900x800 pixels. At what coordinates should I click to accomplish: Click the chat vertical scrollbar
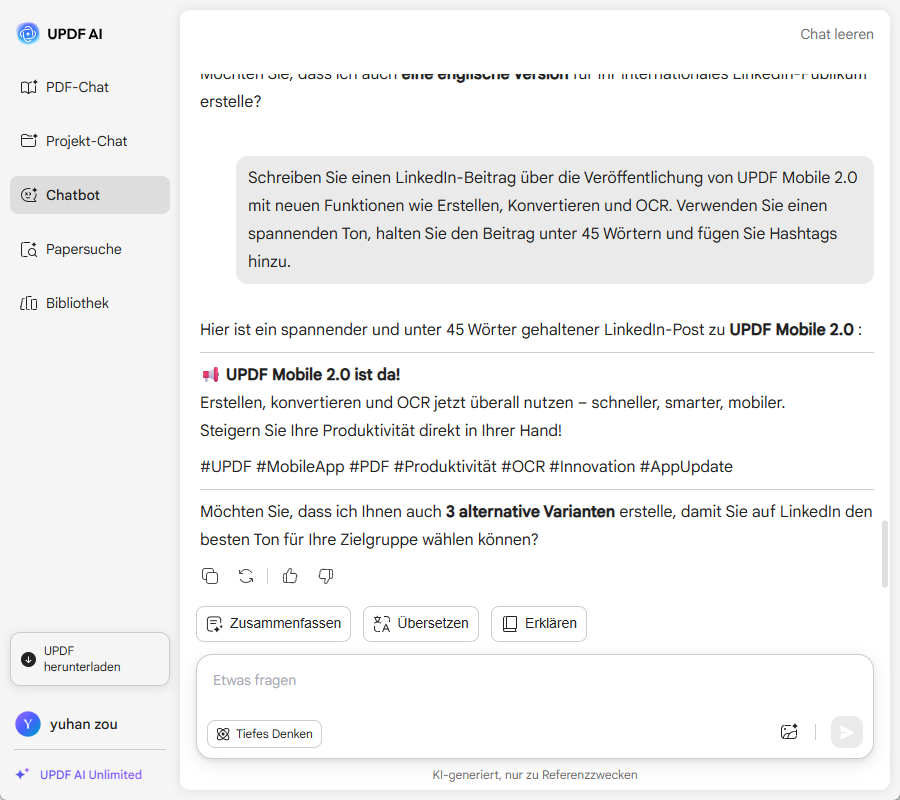point(885,554)
